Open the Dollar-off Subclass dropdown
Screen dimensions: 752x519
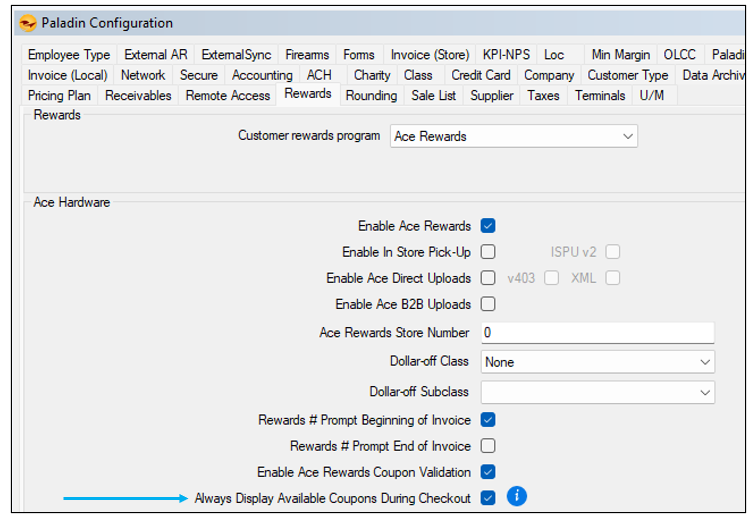(597, 392)
